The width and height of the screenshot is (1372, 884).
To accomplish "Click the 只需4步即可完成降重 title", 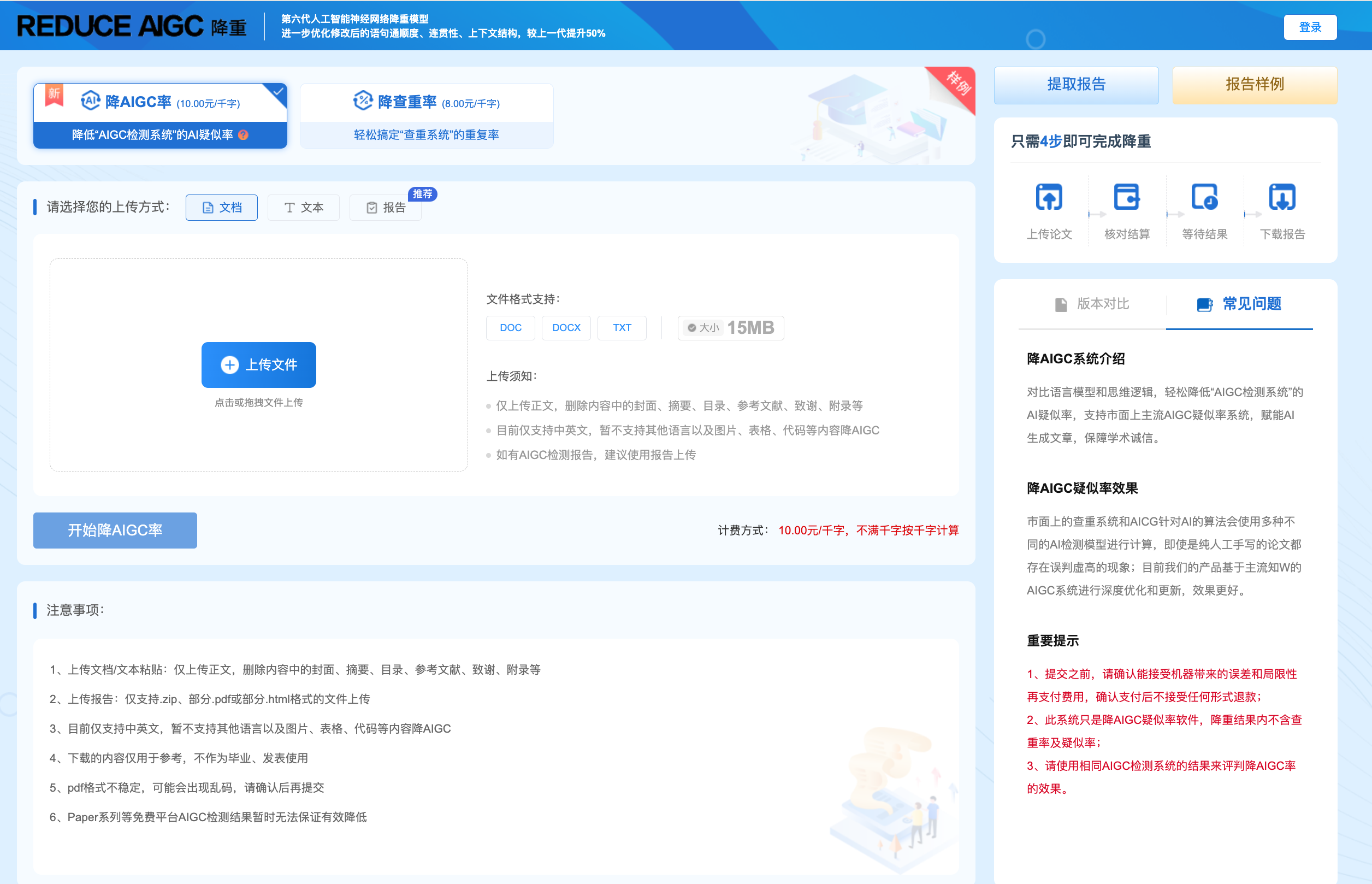I will [1080, 141].
